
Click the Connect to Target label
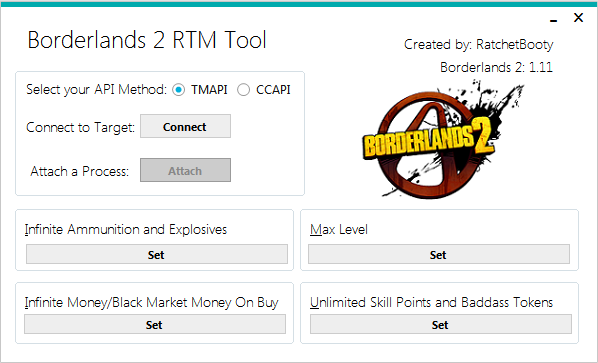click(x=80, y=127)
